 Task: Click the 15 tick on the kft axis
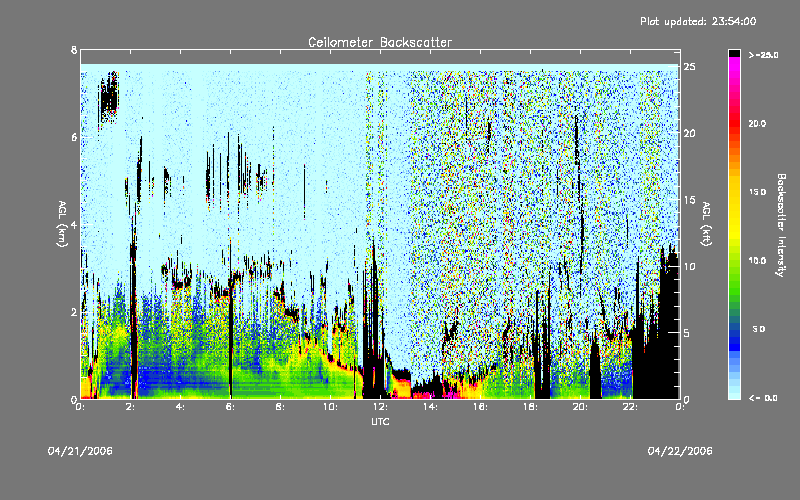click(x=689, y=200)
